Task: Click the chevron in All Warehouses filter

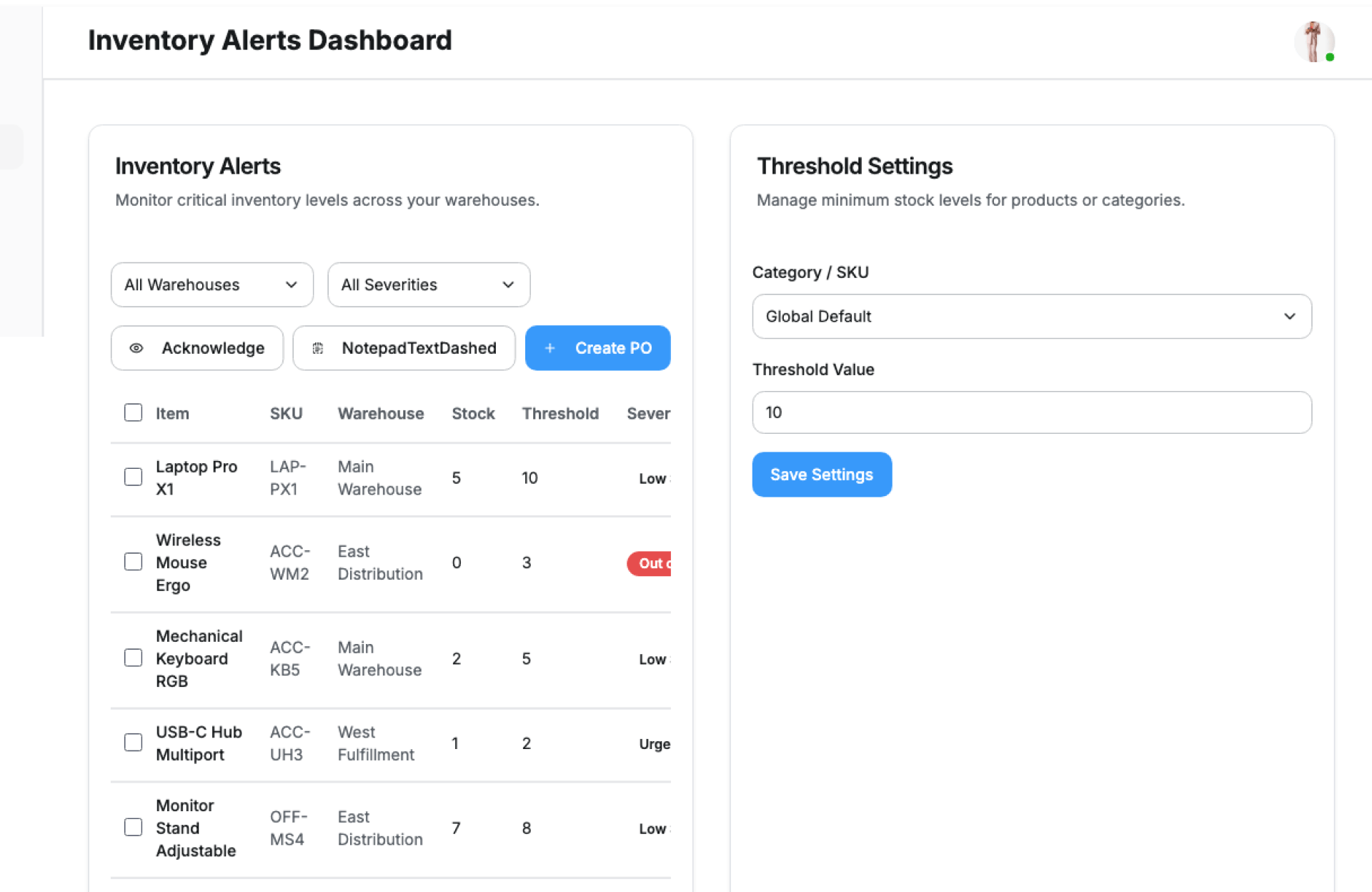Action: pyautogui.click(x=291, y=284)
